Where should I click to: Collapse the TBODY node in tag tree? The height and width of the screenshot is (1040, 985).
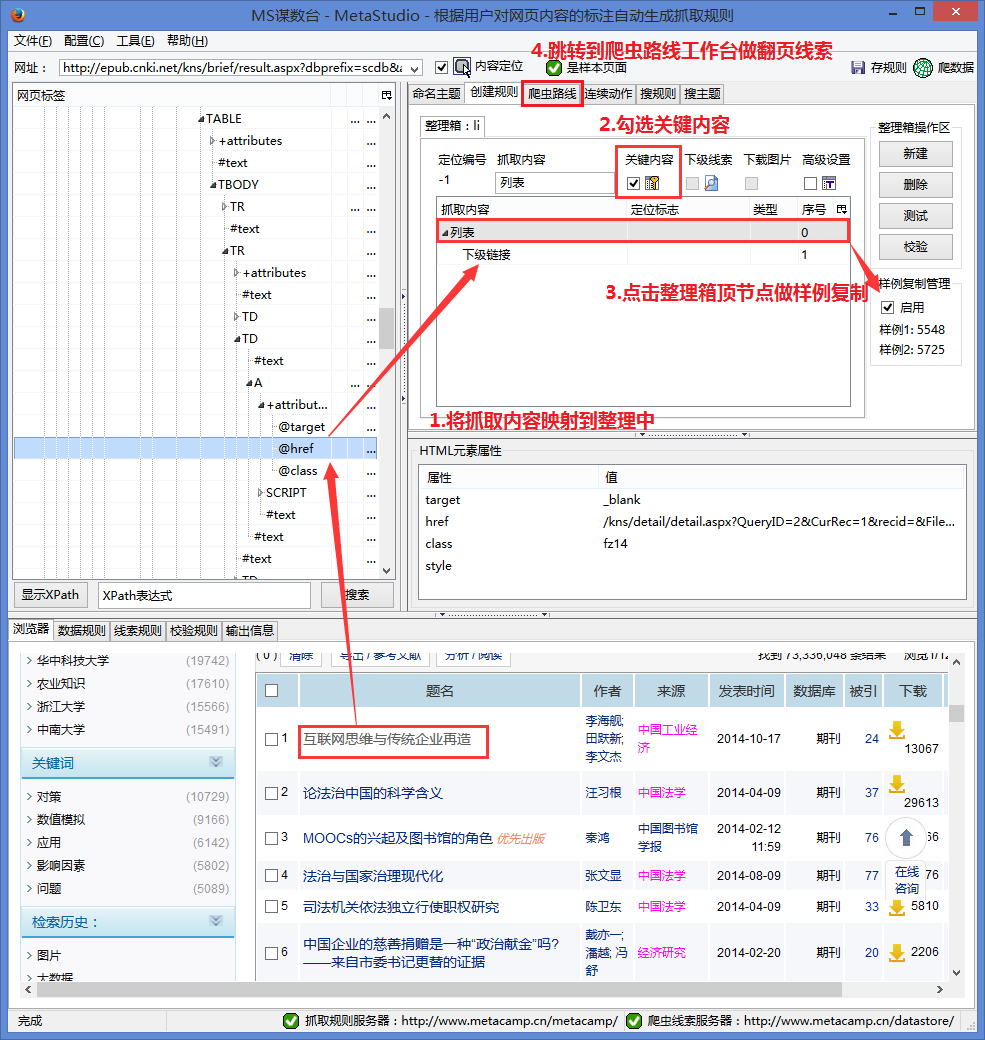coord(213,185)
